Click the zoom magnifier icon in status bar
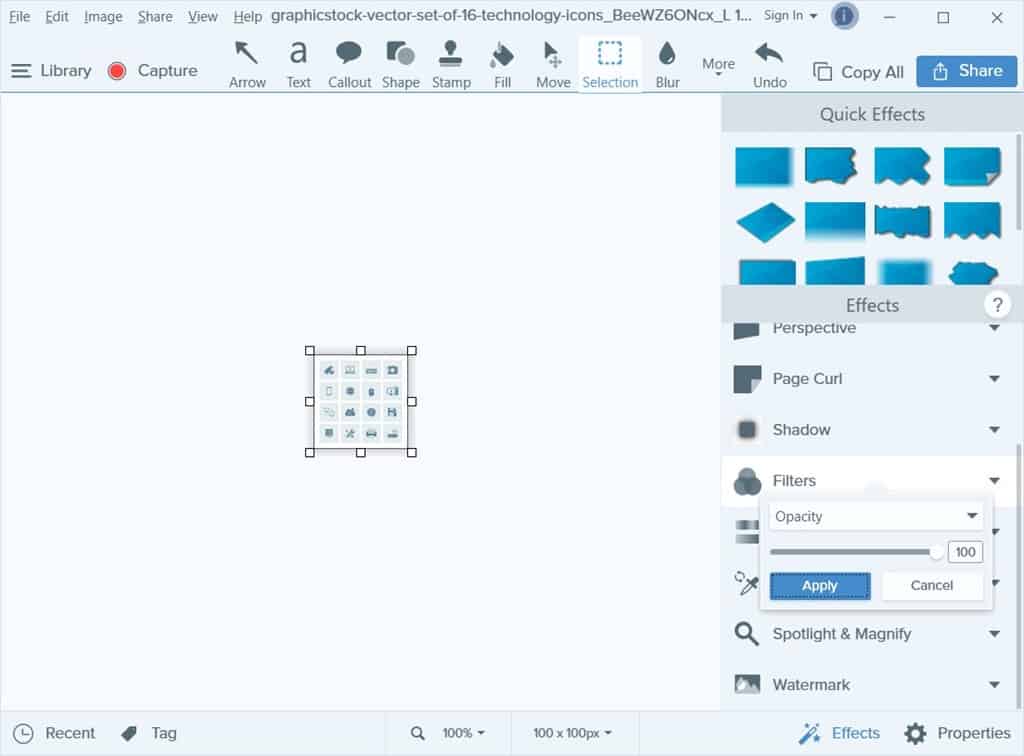Screen dimensions: 1024x756 (x=417, y=733)
